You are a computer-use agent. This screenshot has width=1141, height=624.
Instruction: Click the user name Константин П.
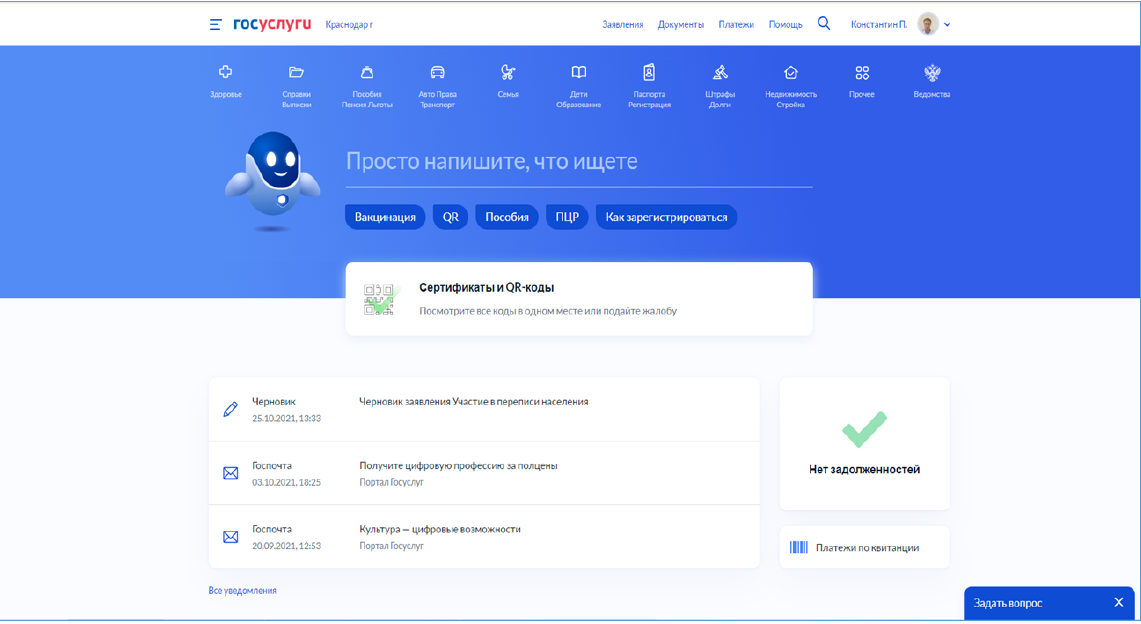[879, 25]
